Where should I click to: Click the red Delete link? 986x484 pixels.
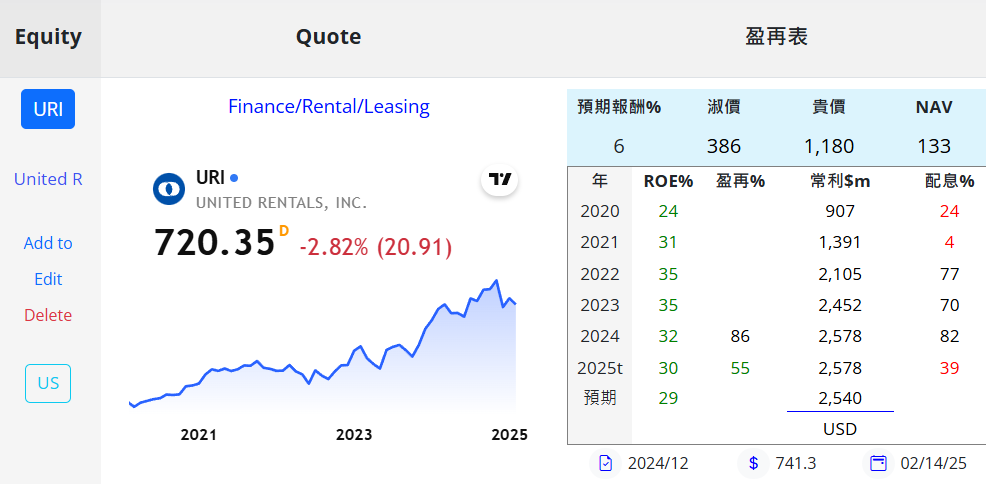tap(48, 315)
